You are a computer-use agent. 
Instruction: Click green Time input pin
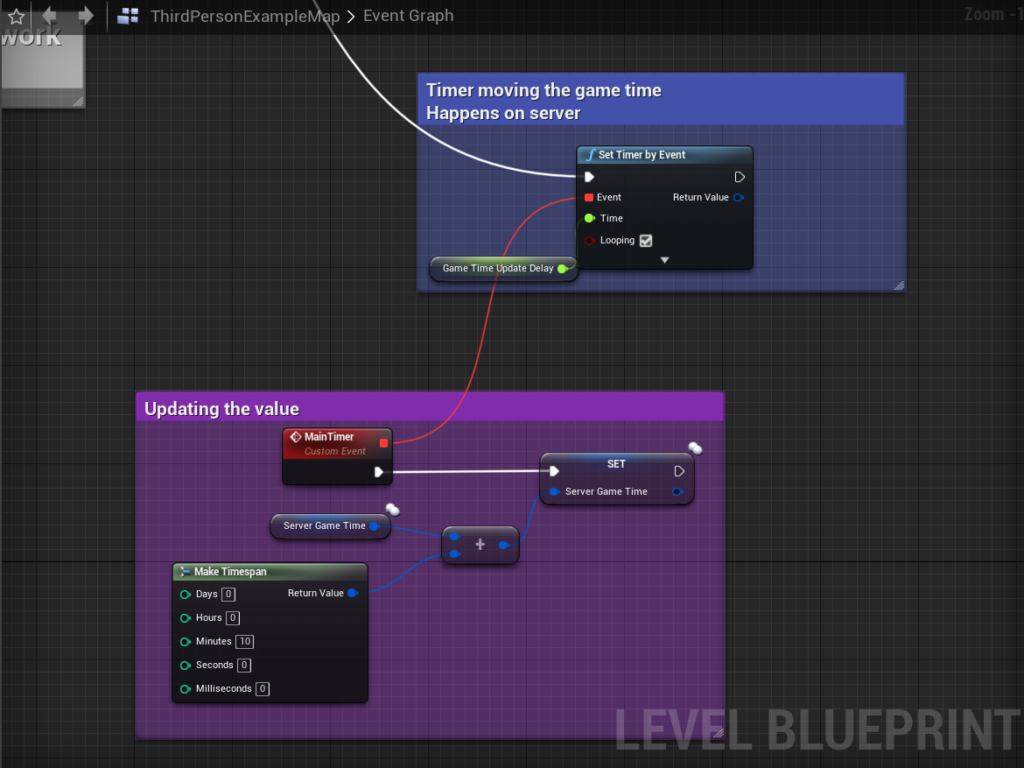tap(590, 218)
